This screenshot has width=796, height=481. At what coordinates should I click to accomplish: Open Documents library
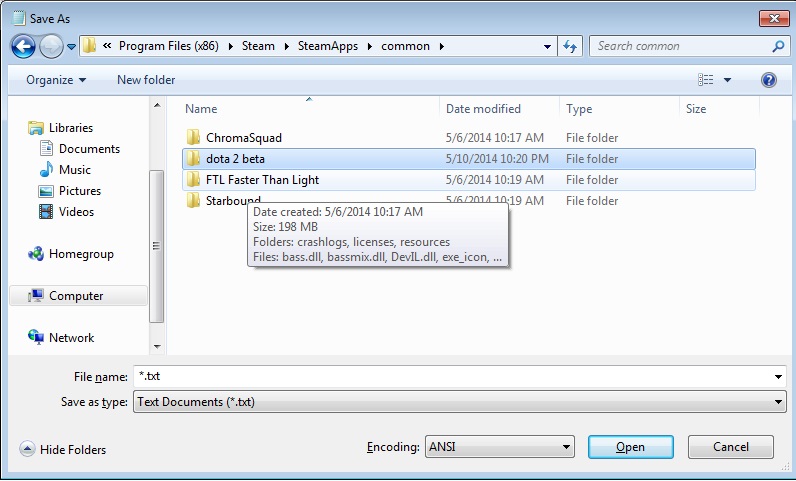point(89,149)
